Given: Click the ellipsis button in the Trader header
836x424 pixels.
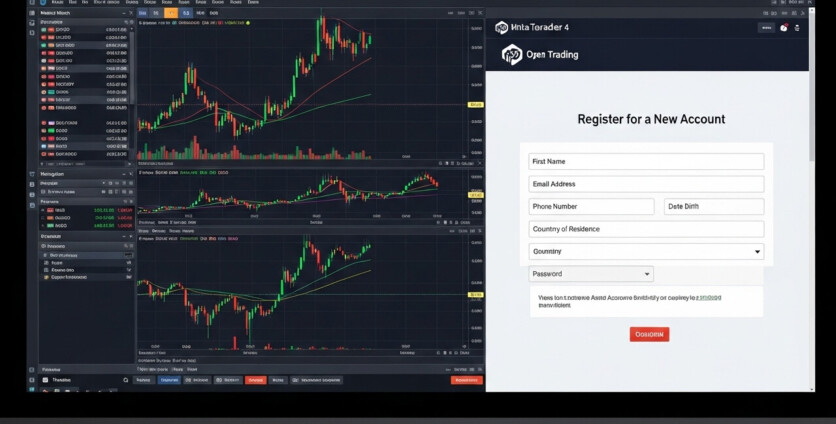Looking at the screenshot, I should click(x=767, y=28).
